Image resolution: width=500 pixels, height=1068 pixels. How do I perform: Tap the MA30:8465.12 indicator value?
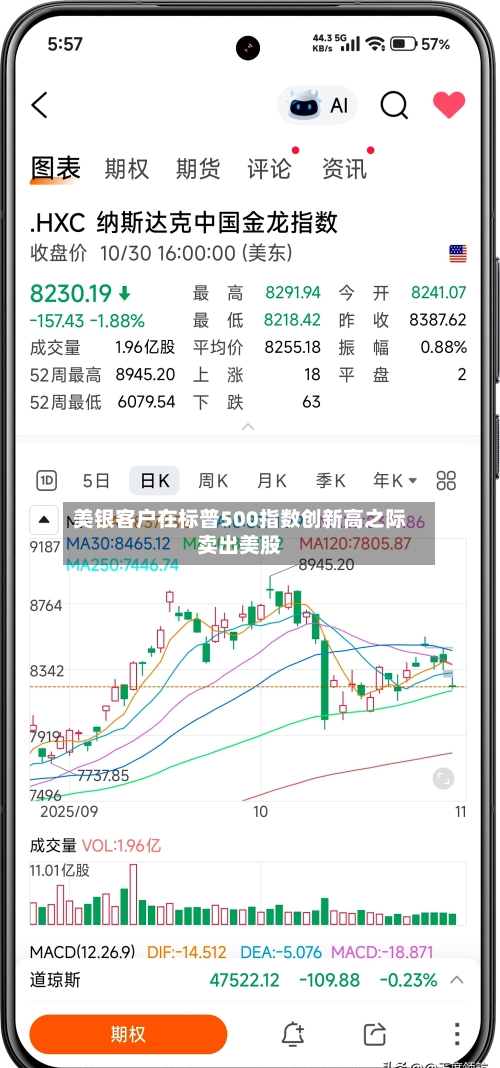[118, 544]
